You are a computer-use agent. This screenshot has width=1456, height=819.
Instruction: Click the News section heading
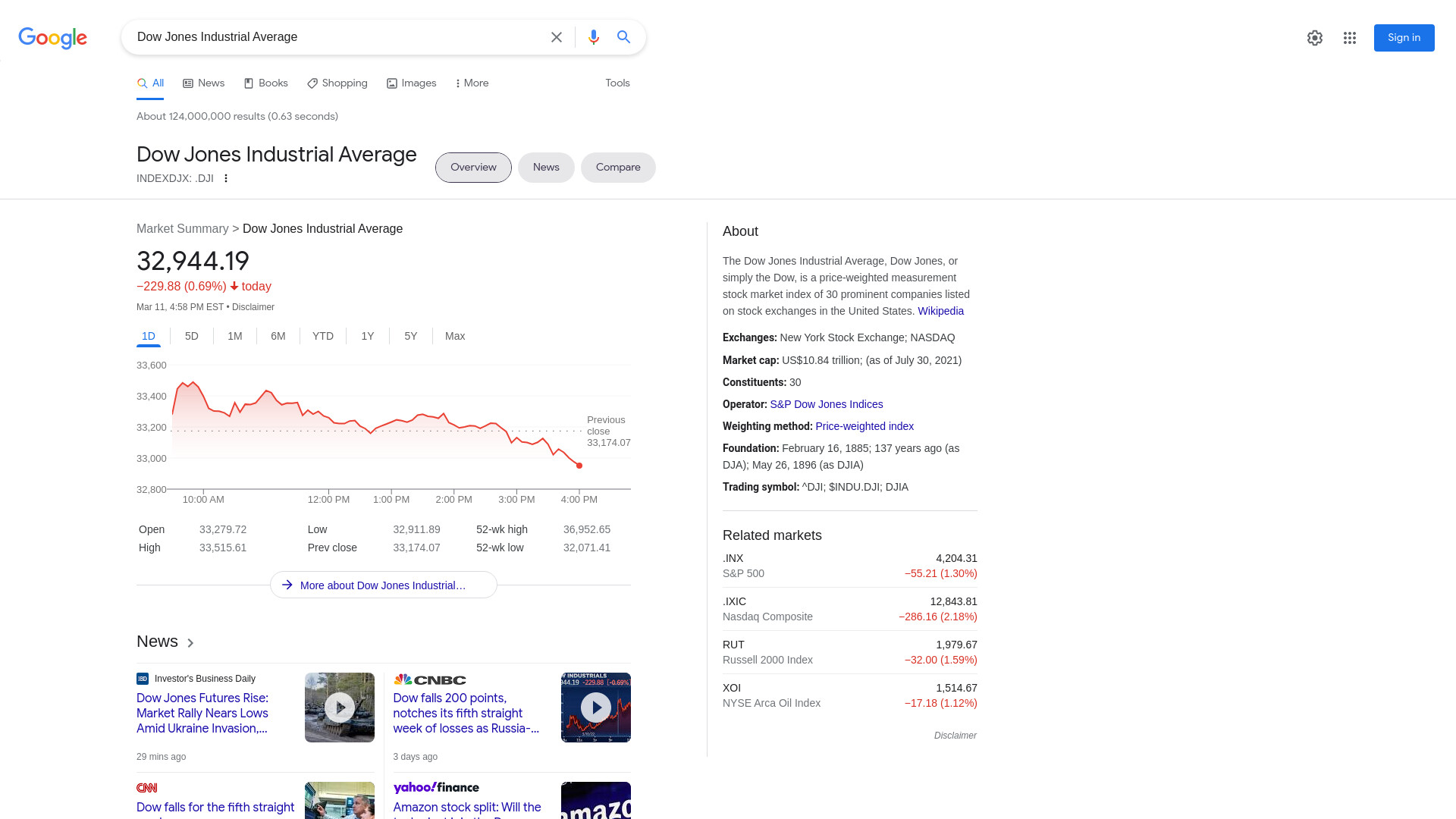(x=157, y=642)
